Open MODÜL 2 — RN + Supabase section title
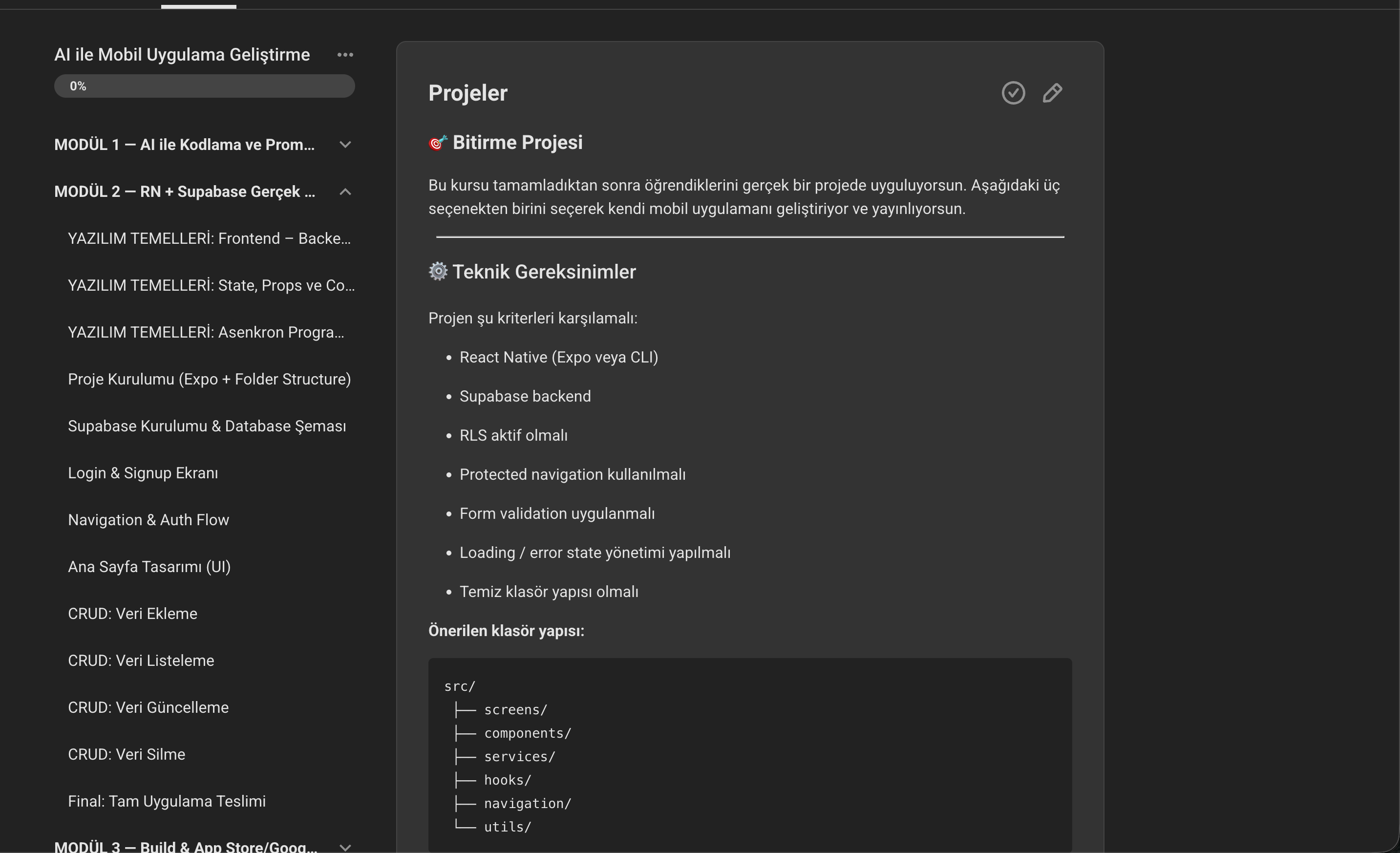The width and height of the screenshot is (1400, 853). click(x=184, y=192)
